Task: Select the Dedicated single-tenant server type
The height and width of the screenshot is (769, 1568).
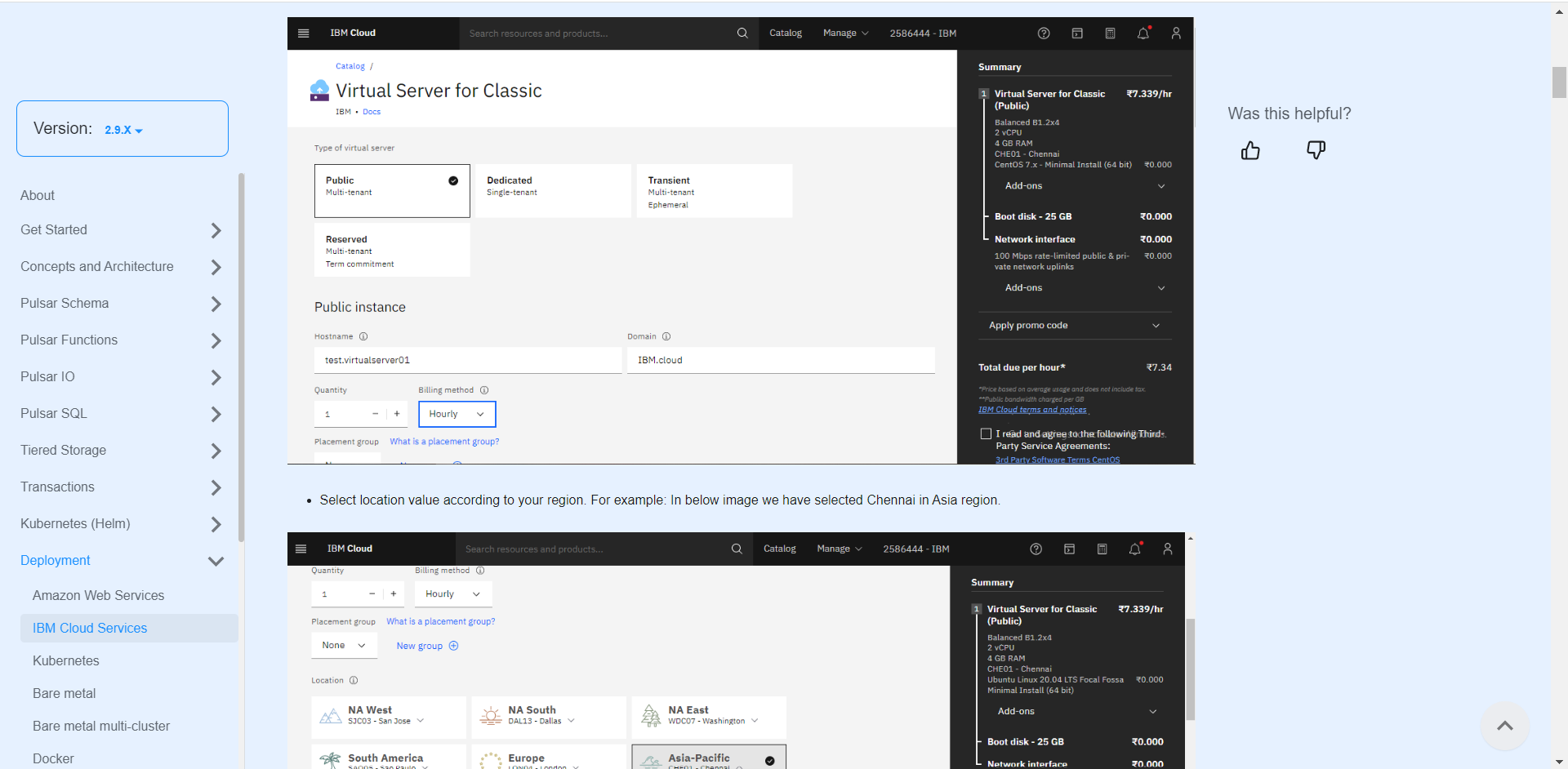Action: click(x=553, y=190)
